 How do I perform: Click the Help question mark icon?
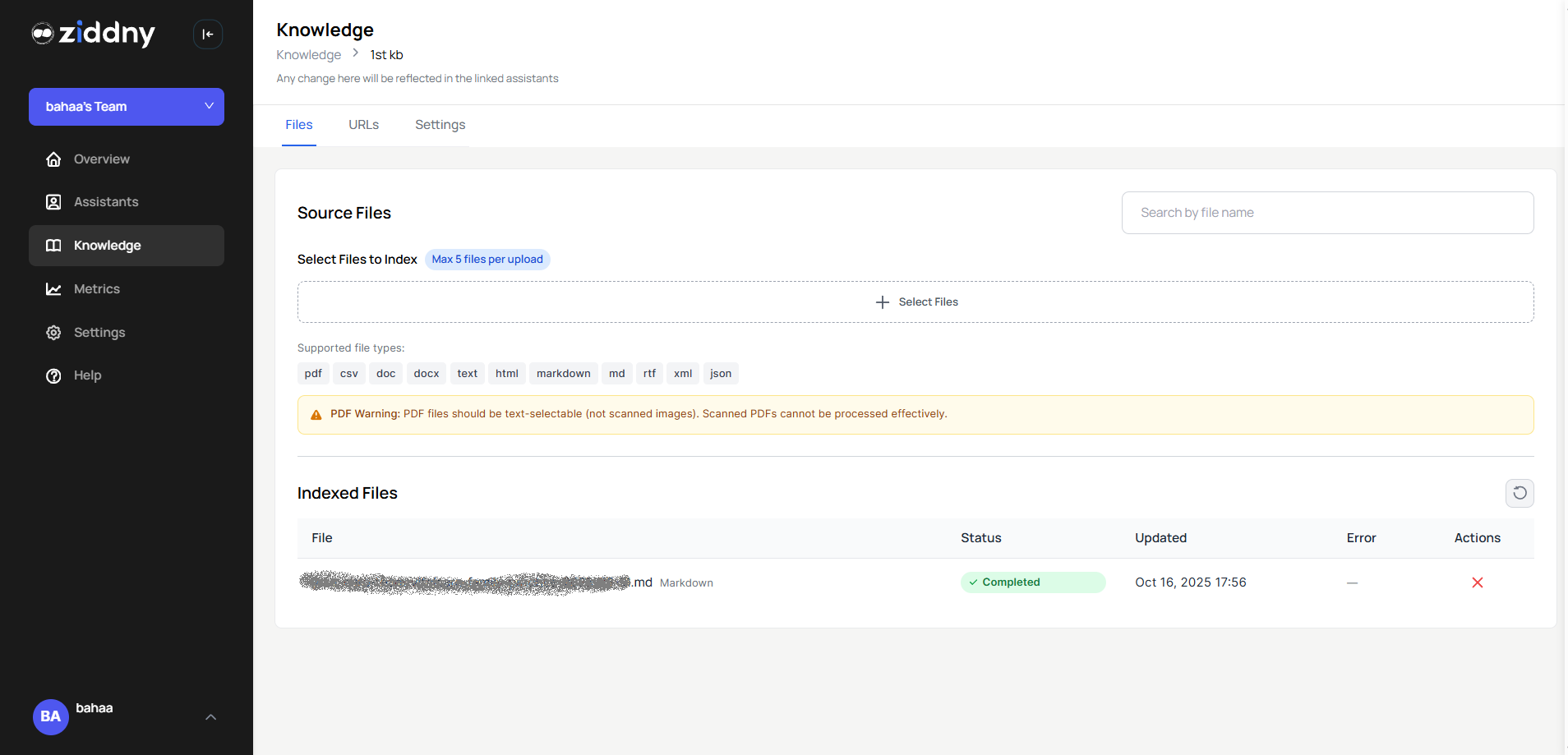(53, 375)
